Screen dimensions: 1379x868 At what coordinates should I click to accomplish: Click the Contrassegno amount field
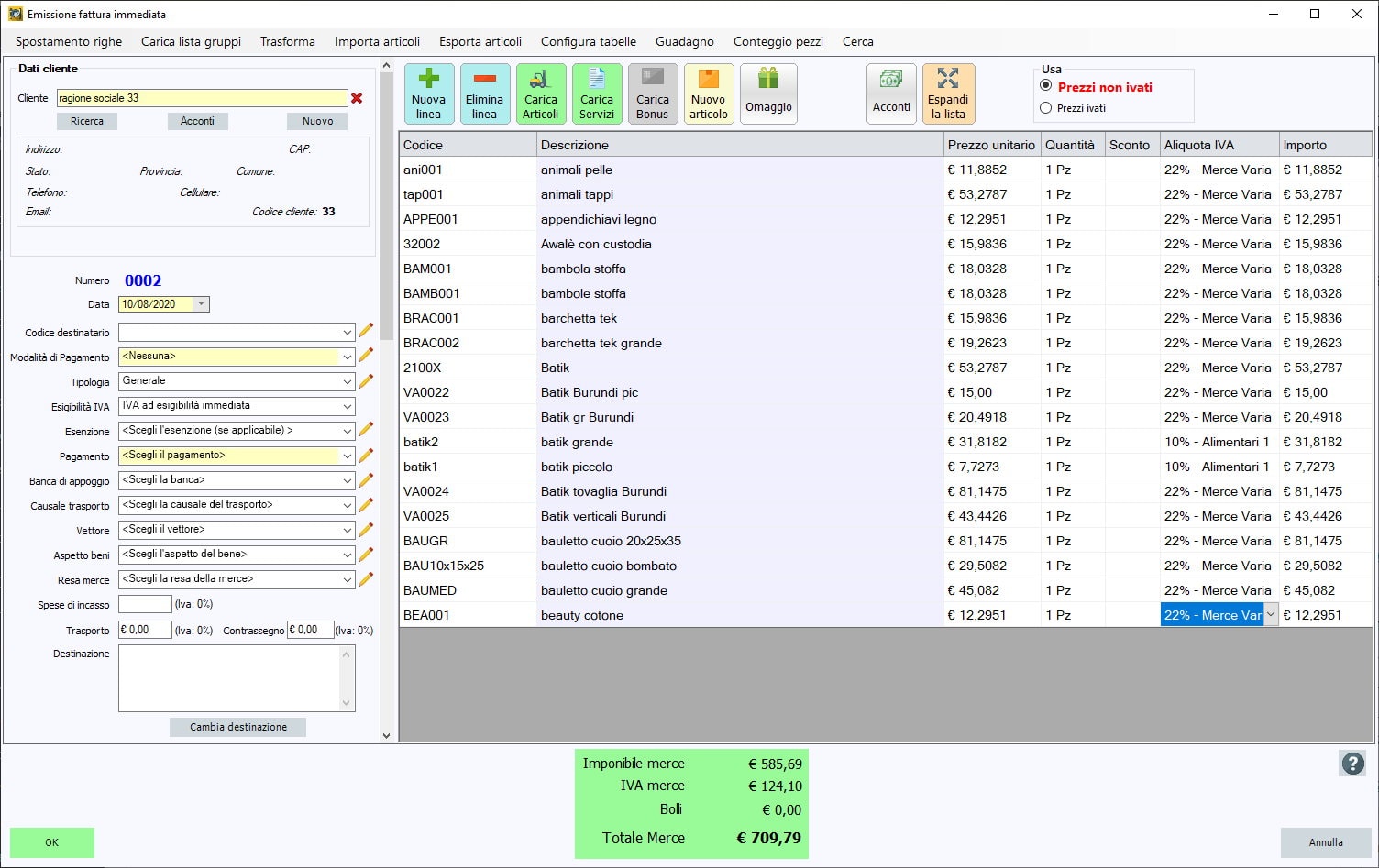(310, 630)
